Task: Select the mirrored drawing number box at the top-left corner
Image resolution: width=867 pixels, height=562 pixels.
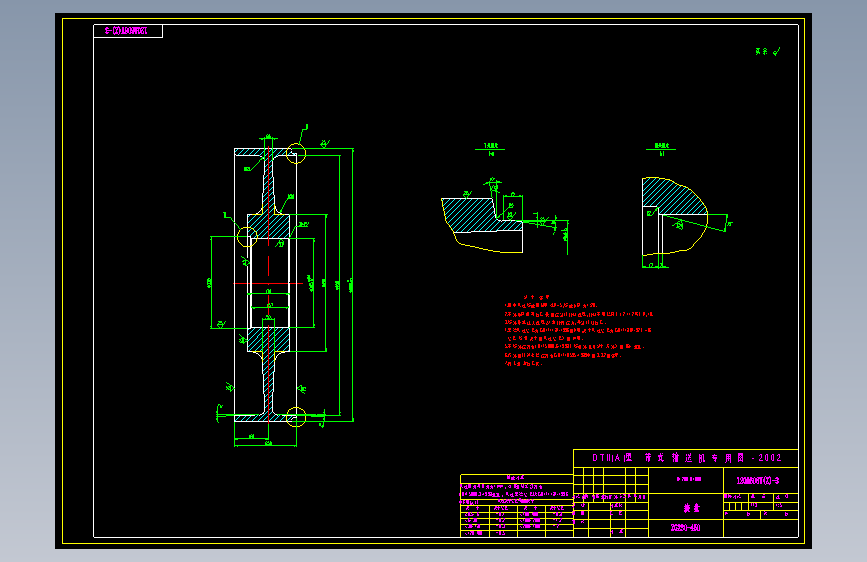Action: (x=128, y=31)
